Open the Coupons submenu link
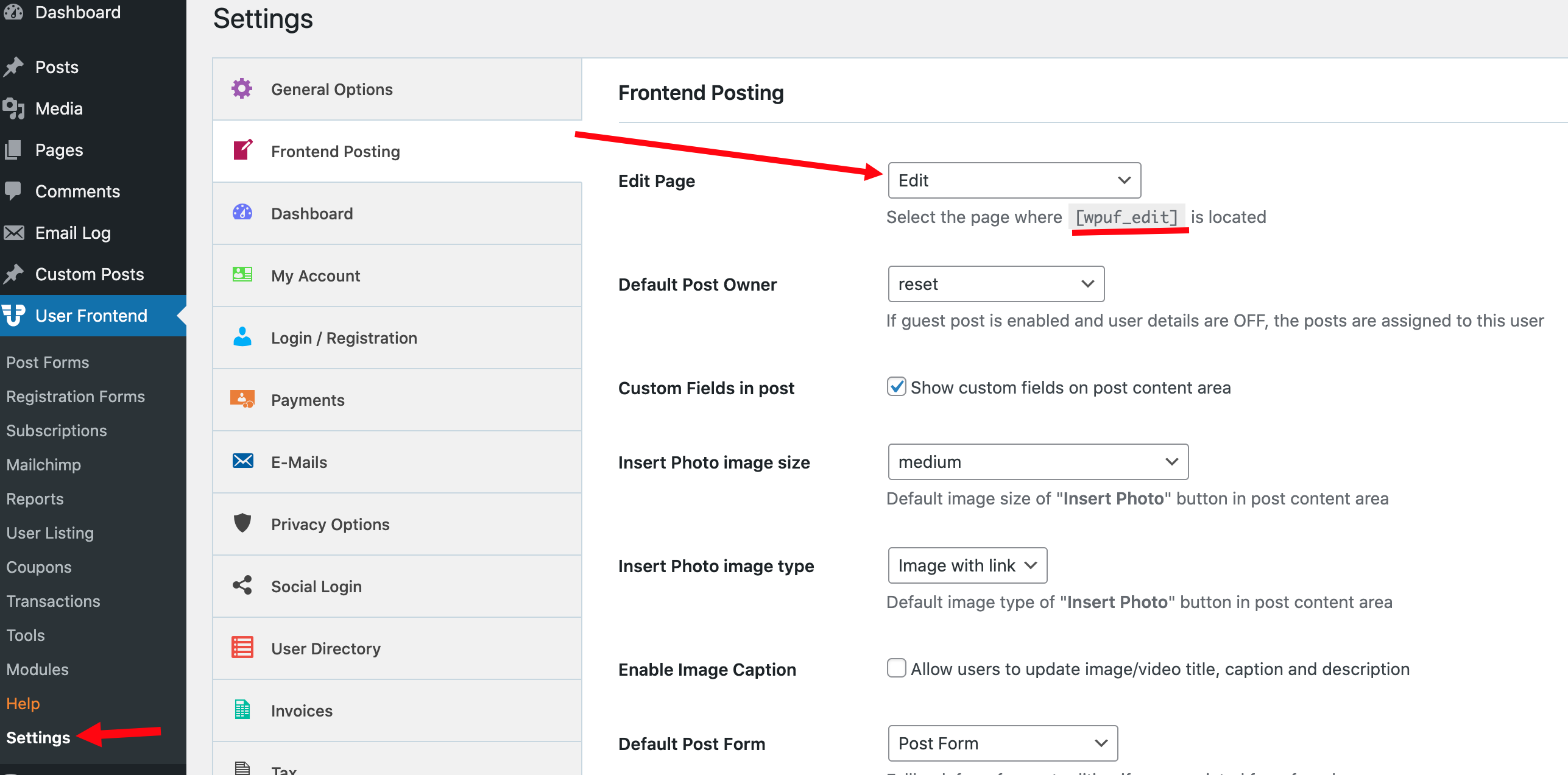The image size is (1568, 775). [39, 567]
